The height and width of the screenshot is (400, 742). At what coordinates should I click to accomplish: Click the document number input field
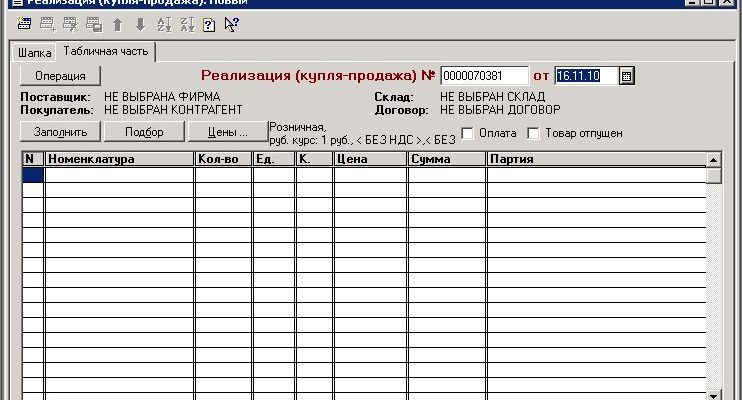(484, 76)
